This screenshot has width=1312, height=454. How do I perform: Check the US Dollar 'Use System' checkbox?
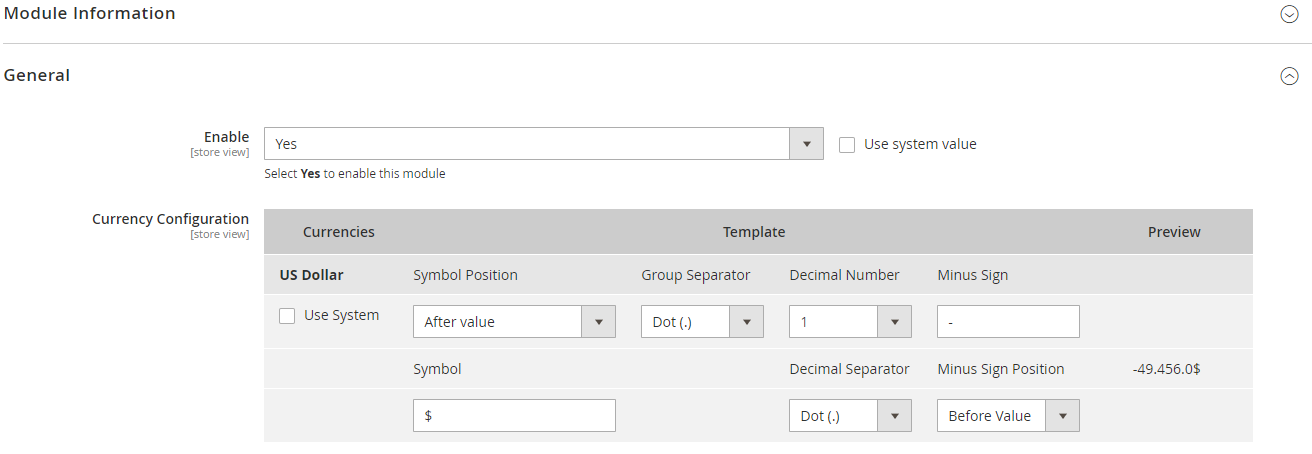click(287, 316)
